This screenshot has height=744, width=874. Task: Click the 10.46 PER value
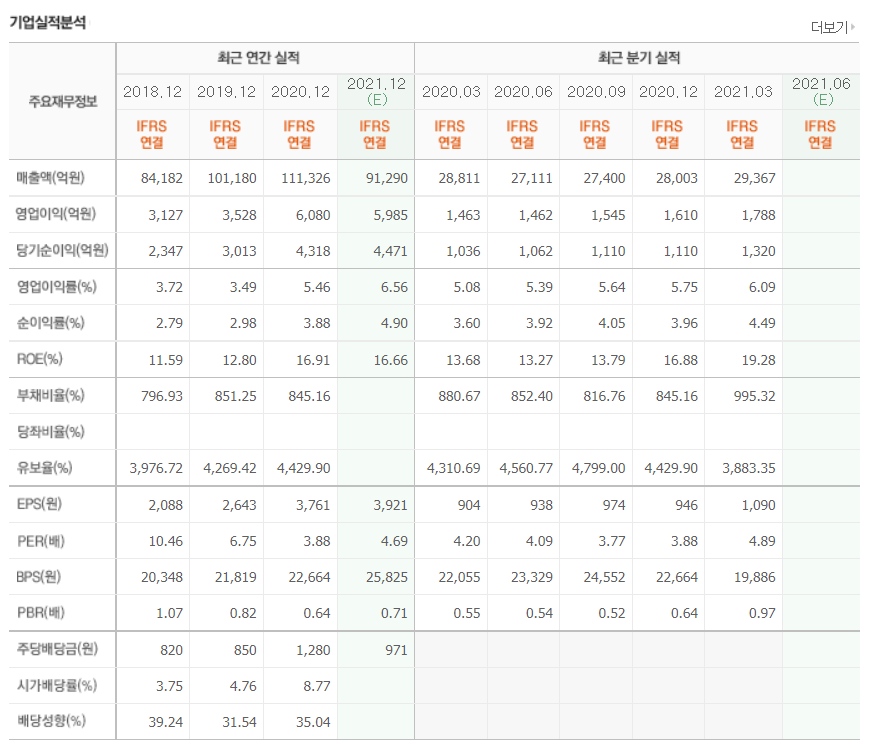click(166, 541)
